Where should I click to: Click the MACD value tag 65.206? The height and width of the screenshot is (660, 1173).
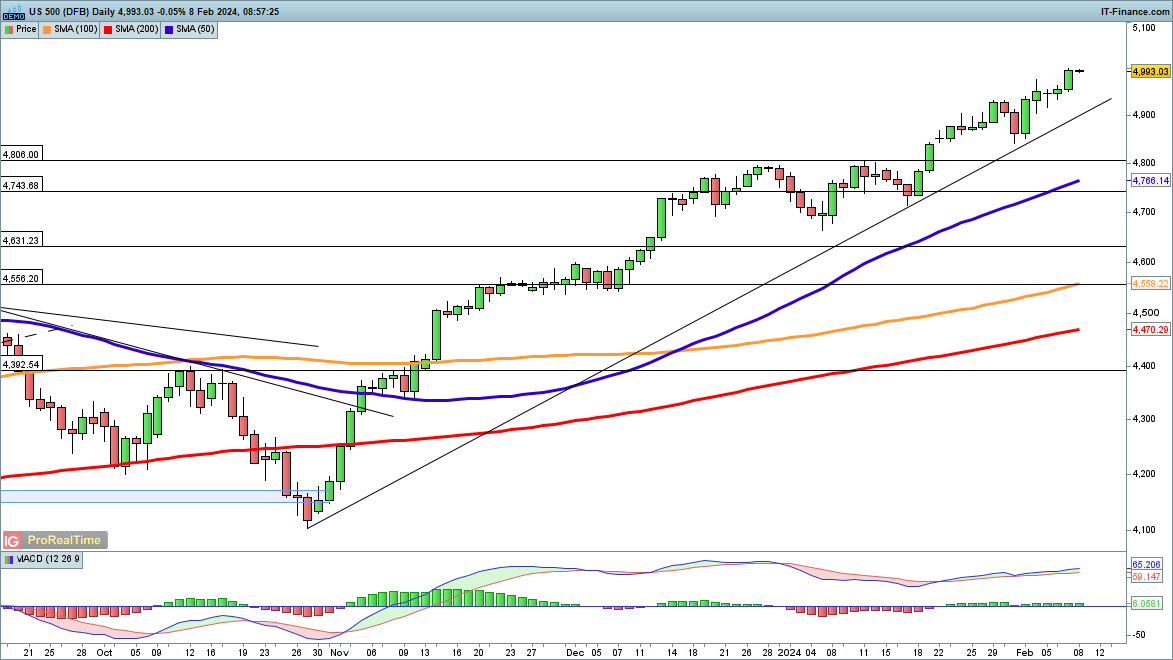click(1146, 565)
